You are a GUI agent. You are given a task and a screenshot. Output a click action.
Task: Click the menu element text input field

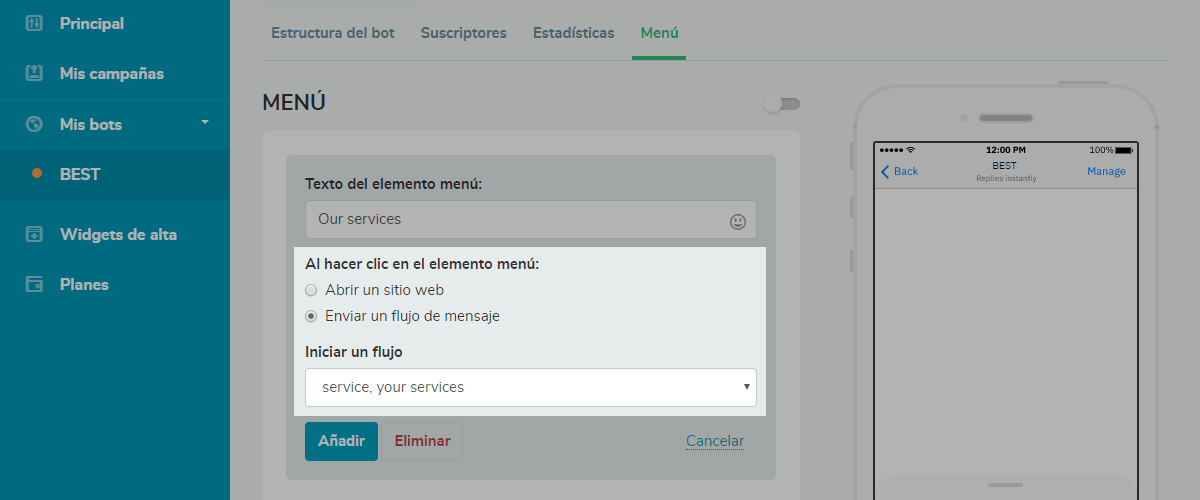click(x=515, y=219)
